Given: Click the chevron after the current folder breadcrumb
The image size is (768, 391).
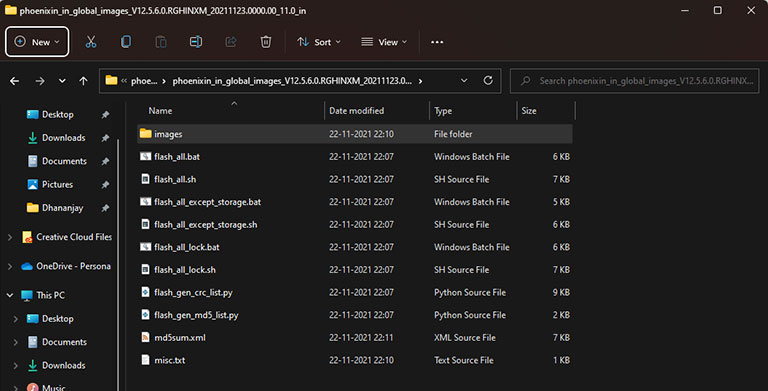Looking at the screenshot, I should point(420,81).
